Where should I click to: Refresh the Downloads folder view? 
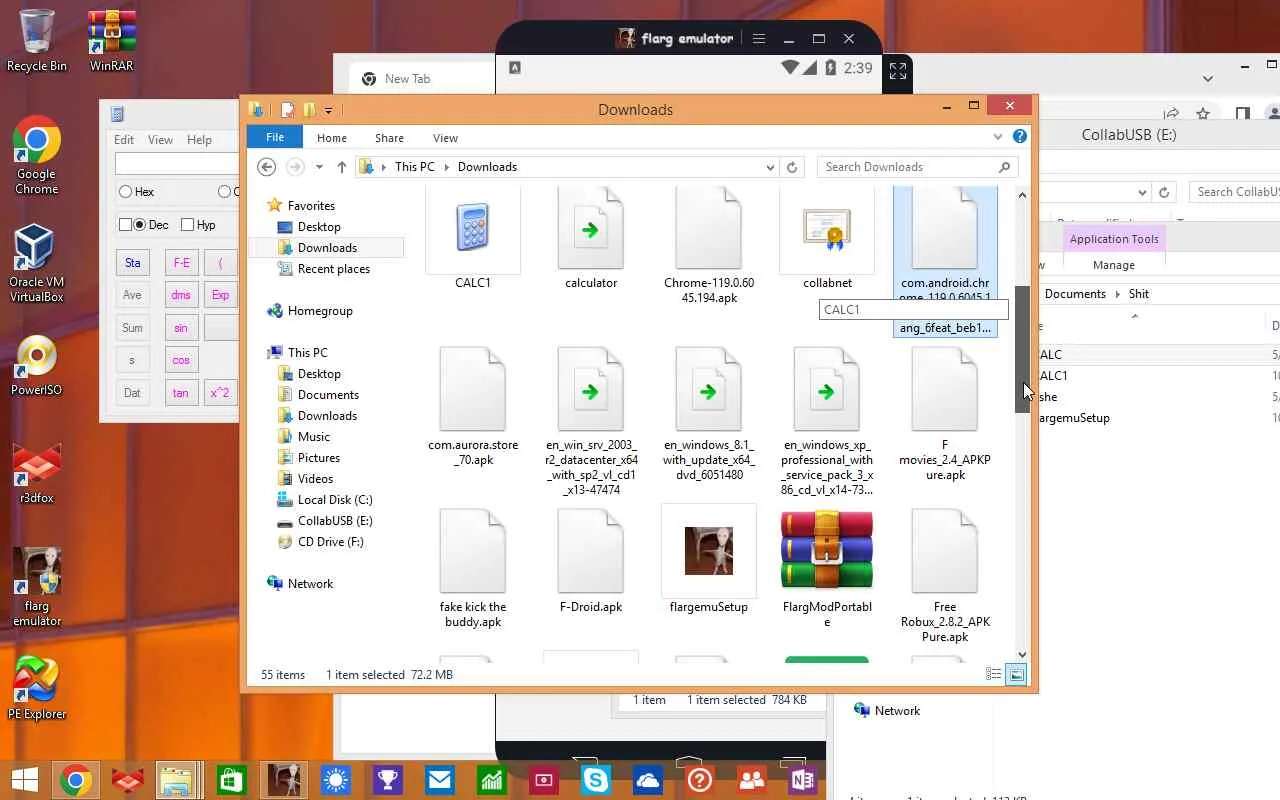click(x=792, y=167)
